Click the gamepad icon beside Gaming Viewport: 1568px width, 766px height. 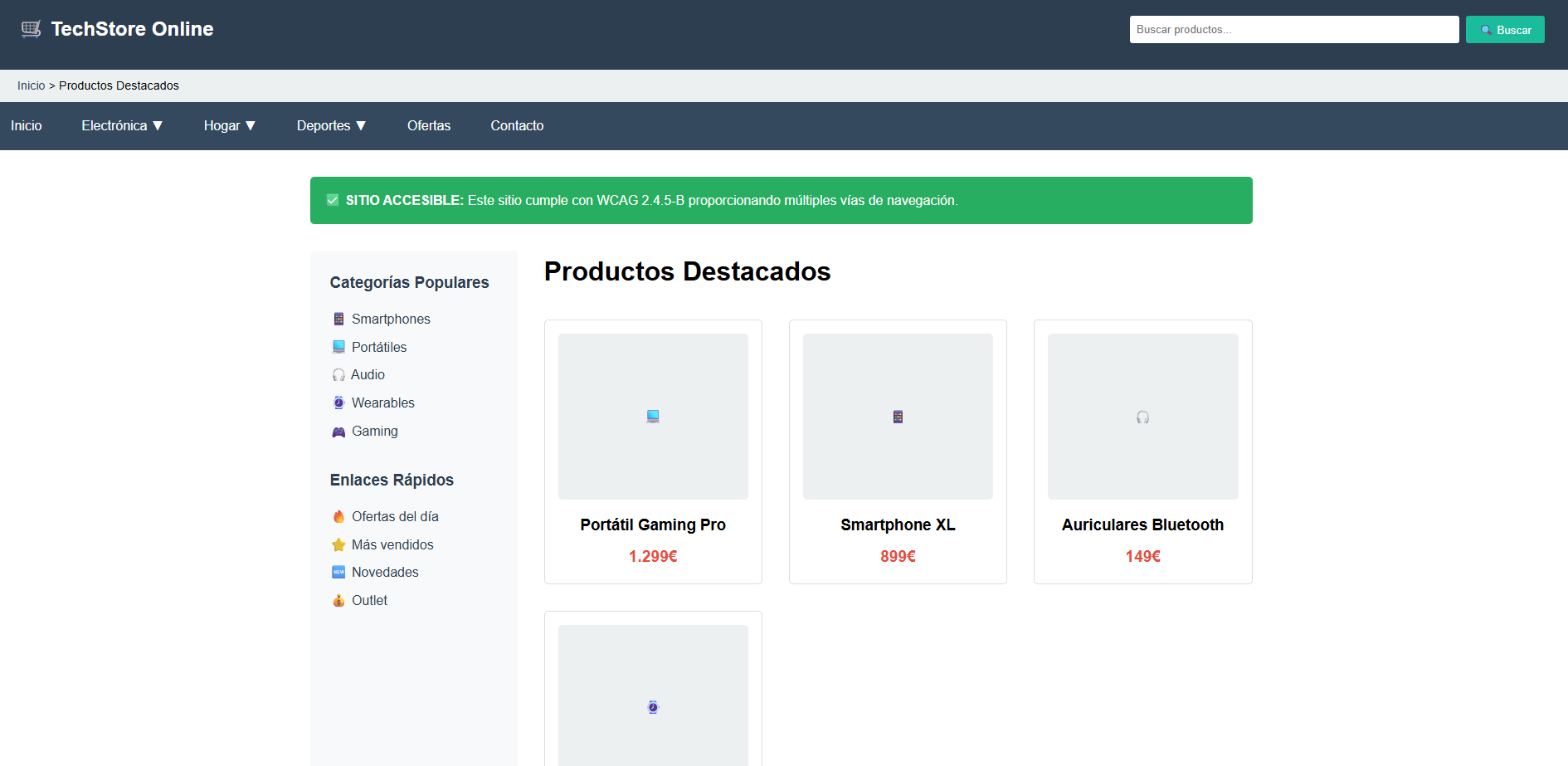[x=338, y=432]
